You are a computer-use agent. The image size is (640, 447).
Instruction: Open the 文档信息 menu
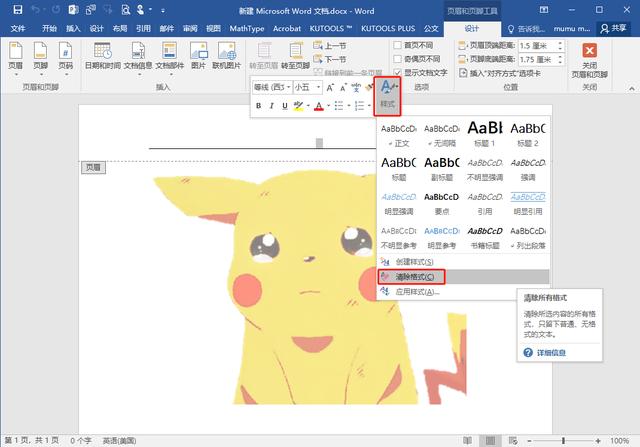138,58
